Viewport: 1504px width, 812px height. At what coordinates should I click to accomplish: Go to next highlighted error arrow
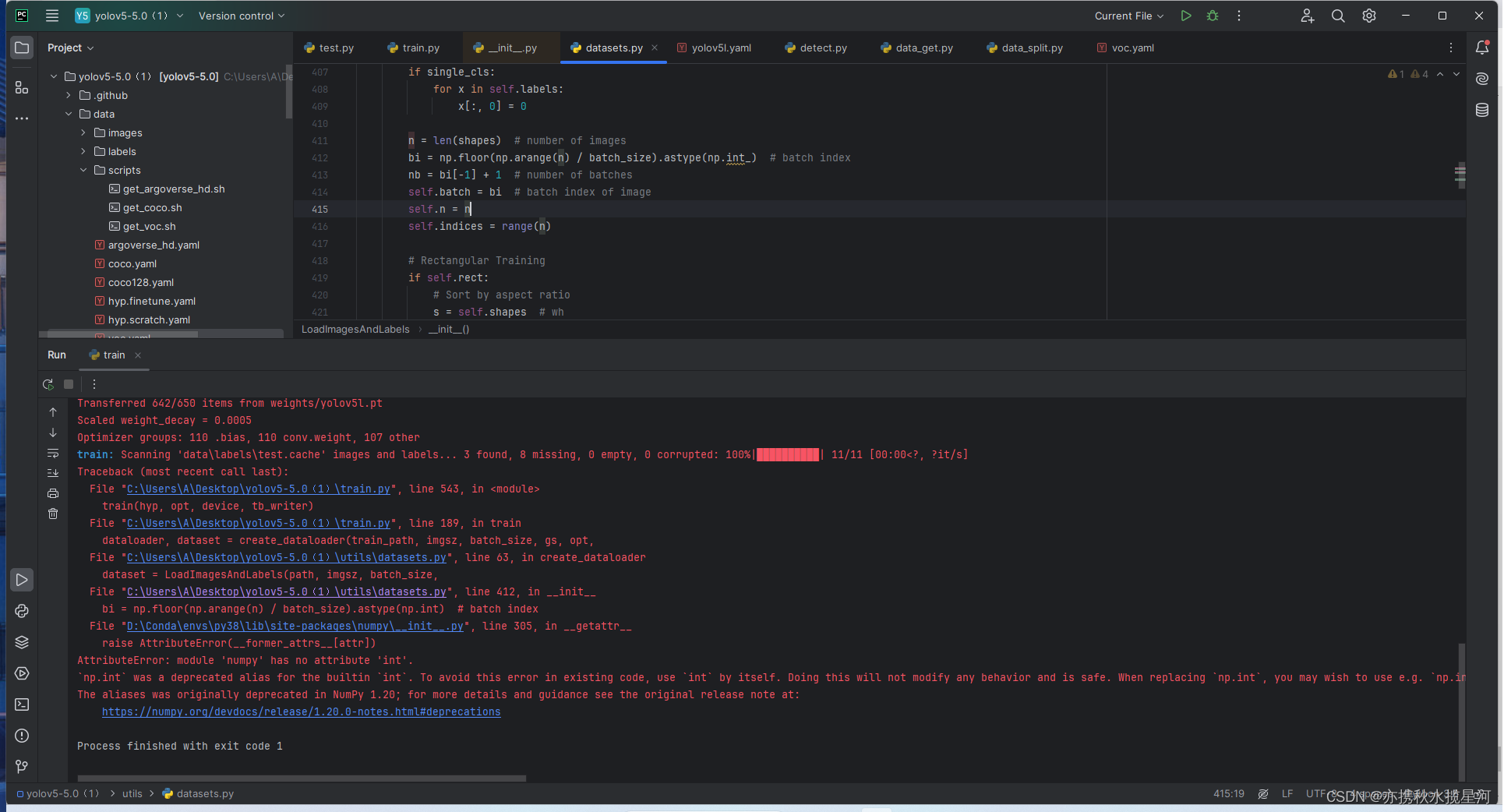click(1456, 74)
